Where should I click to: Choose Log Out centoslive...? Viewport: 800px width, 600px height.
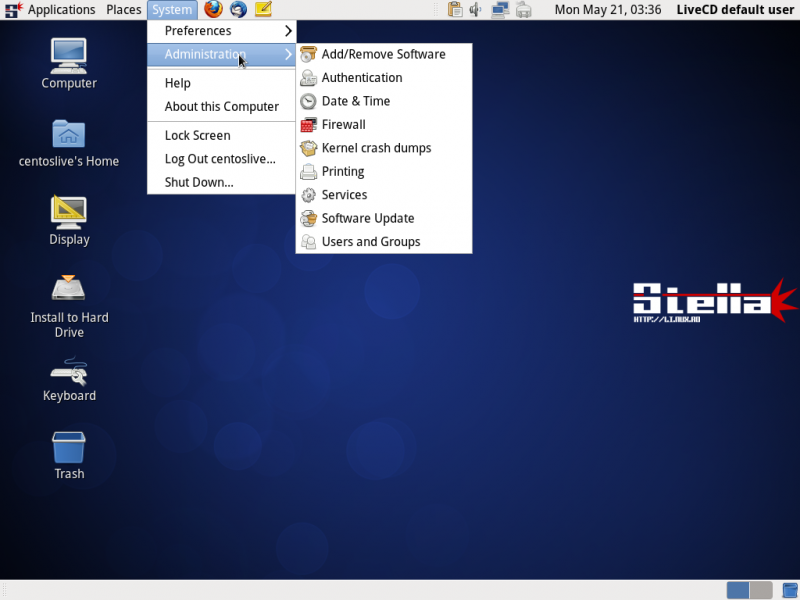coord(221,159)
